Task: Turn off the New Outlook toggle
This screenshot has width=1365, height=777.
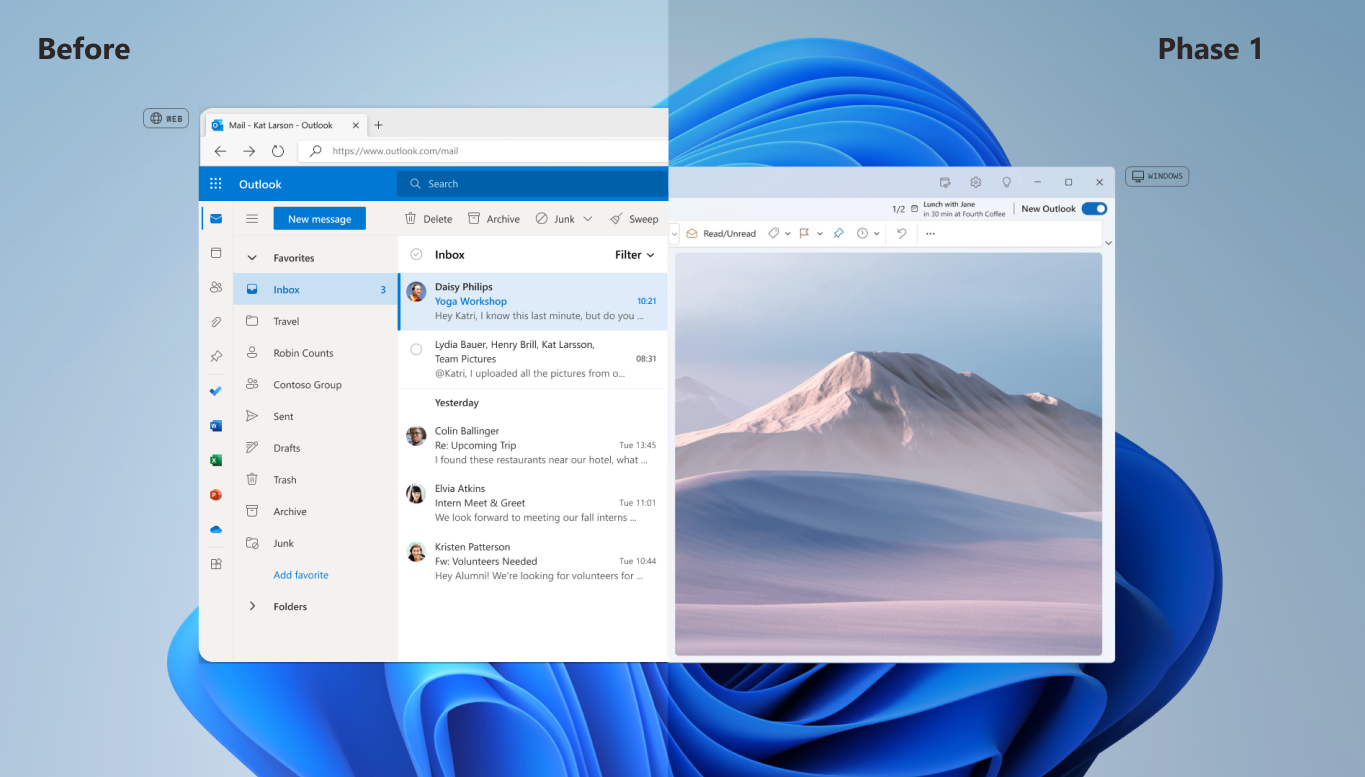Action: point(1094,209)
